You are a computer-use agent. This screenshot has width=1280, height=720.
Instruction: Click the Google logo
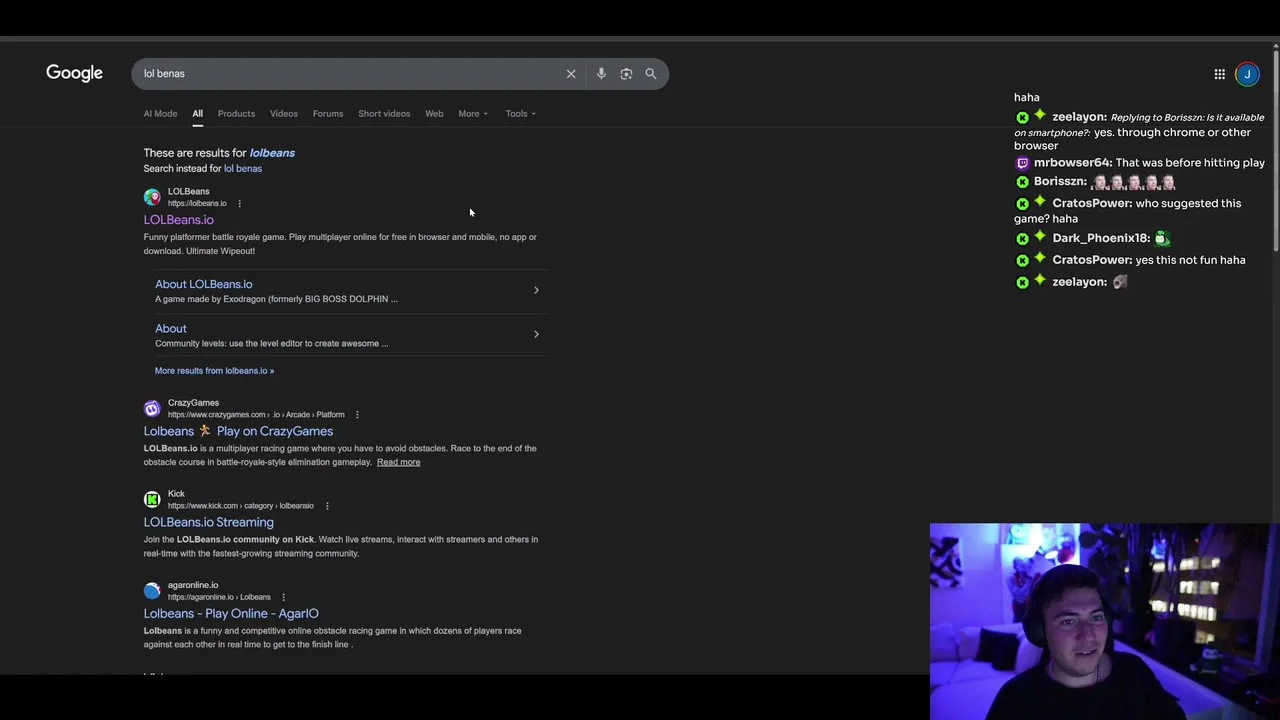click(74, 73)
